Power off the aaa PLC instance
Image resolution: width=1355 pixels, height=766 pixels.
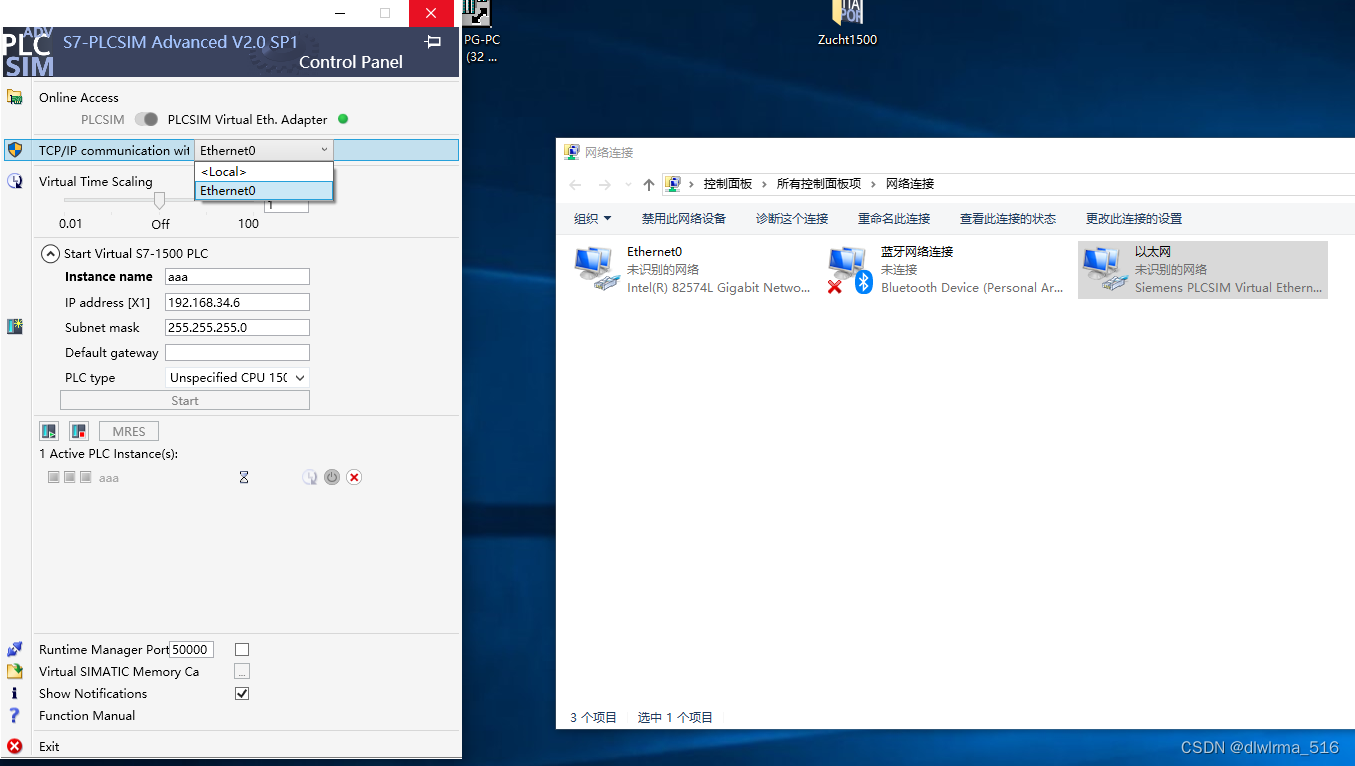[332, 477]
